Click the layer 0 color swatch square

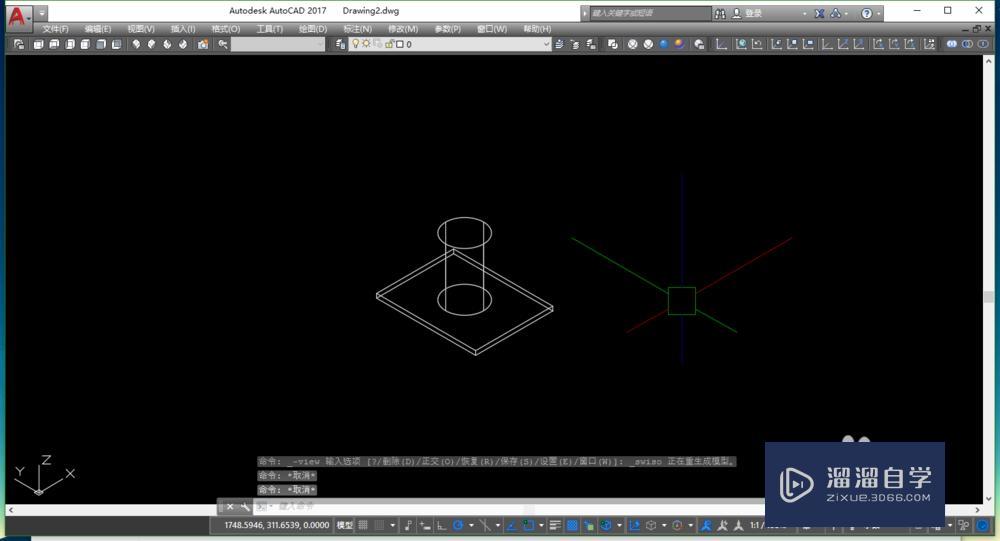pyautogui.click(x=400, y=44)
